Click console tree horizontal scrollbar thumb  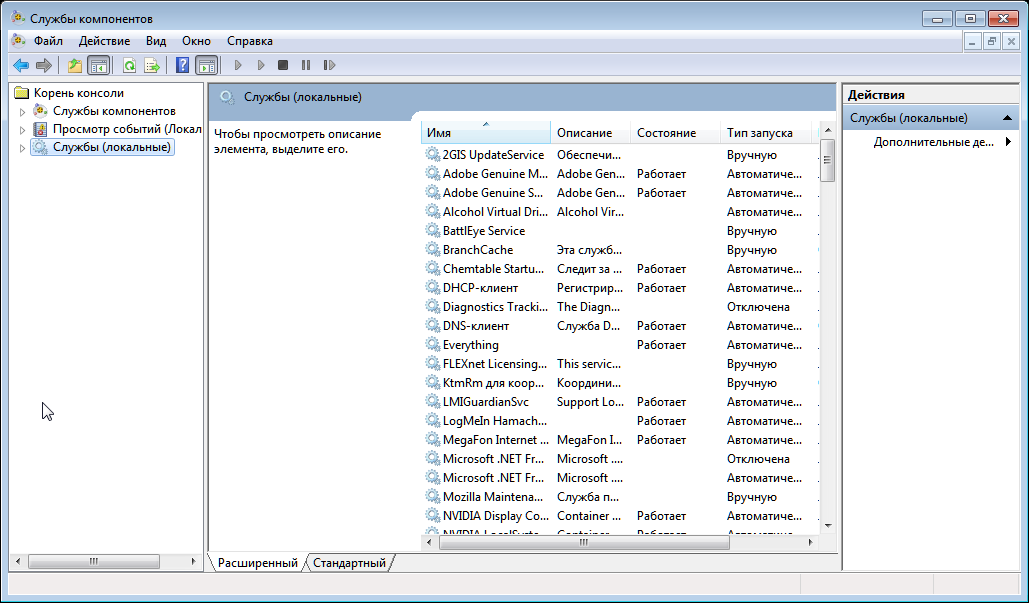94,562
